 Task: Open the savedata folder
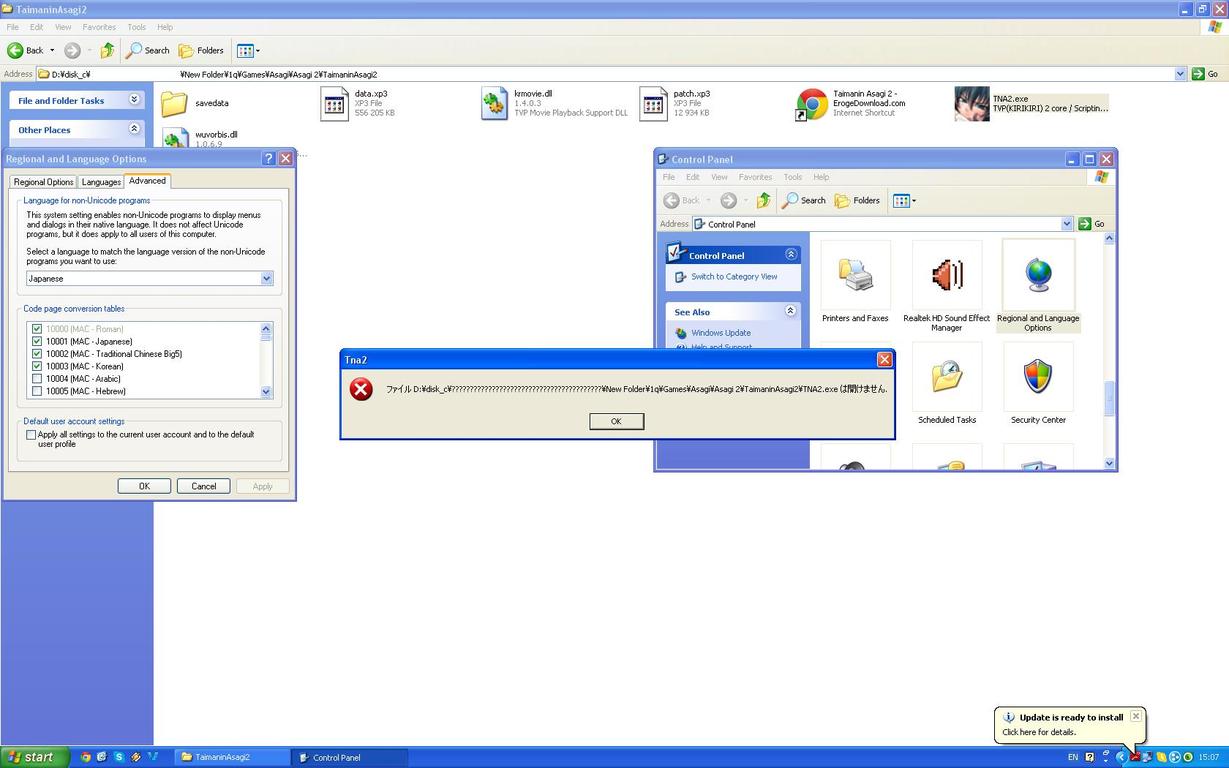point(174,104)
